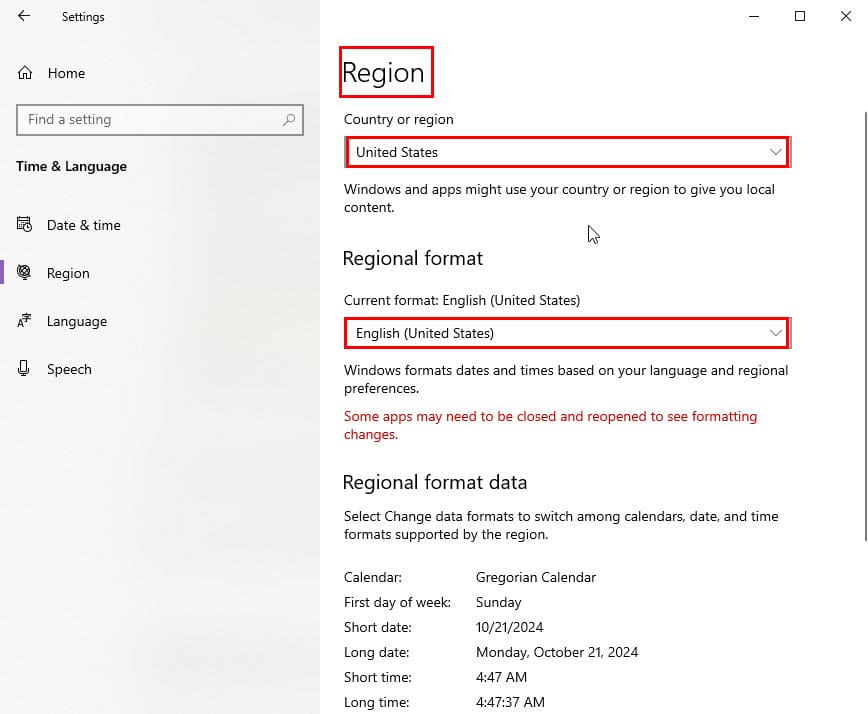Click the Speech microphone icon
Viewport: 868px width, 714px height.
(23, 369)
